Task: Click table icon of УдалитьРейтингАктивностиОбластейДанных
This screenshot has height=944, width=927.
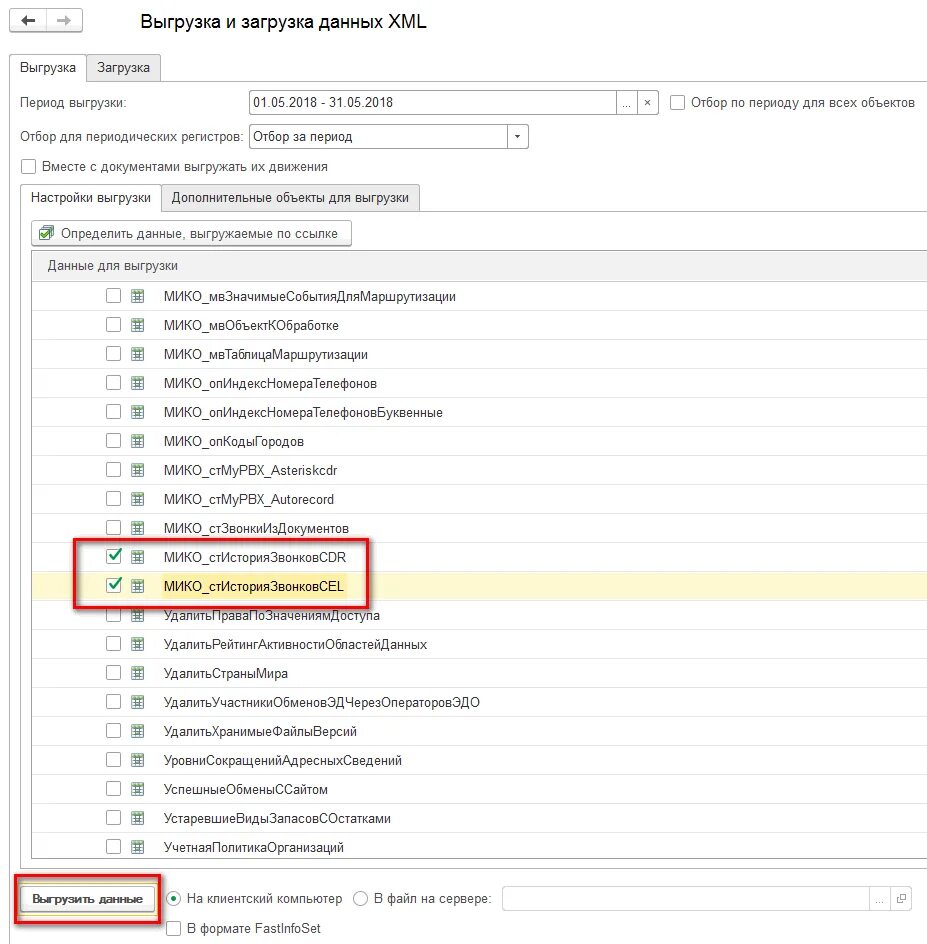Action: point(138,644)
